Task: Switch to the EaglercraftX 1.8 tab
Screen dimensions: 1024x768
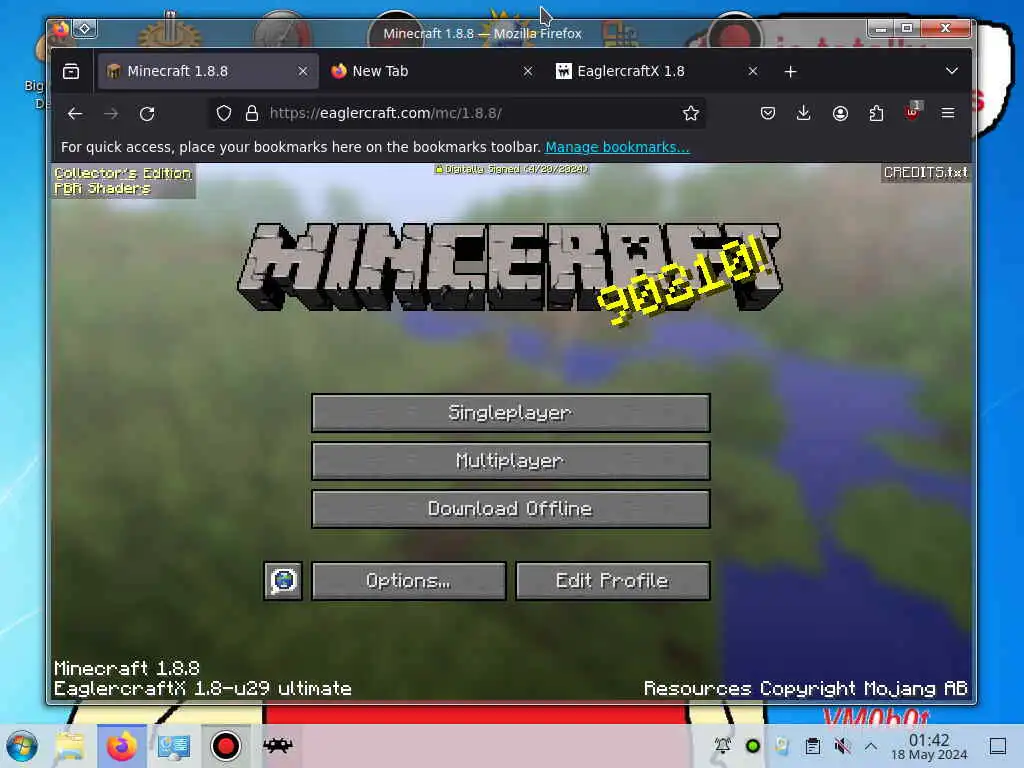Action: click(x=657, y=71)
